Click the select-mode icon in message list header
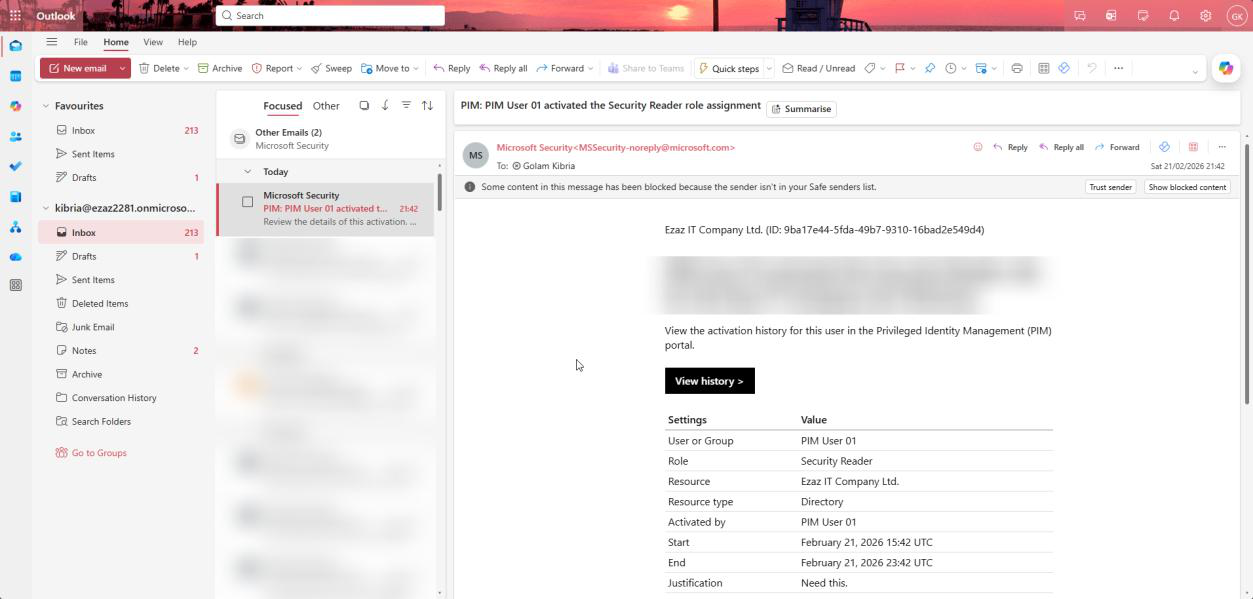The image size is (1253, 599). click(364, 105)
